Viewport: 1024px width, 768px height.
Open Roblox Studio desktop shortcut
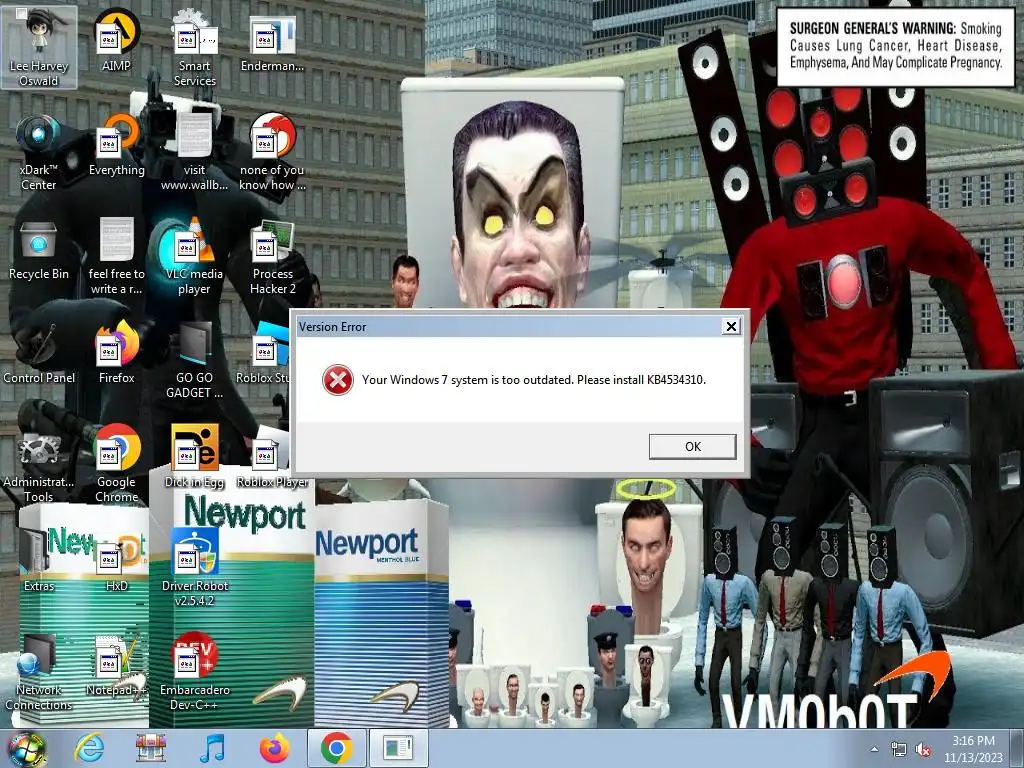coord(263,353)
